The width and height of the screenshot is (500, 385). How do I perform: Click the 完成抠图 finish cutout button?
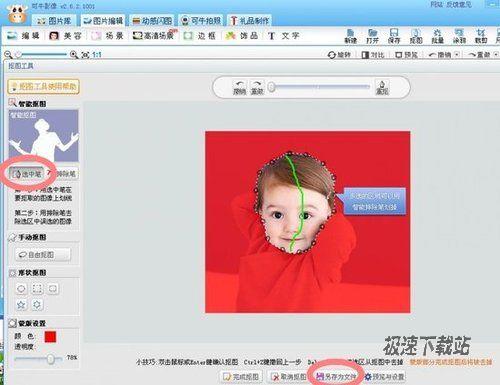[x=242, y=377]
